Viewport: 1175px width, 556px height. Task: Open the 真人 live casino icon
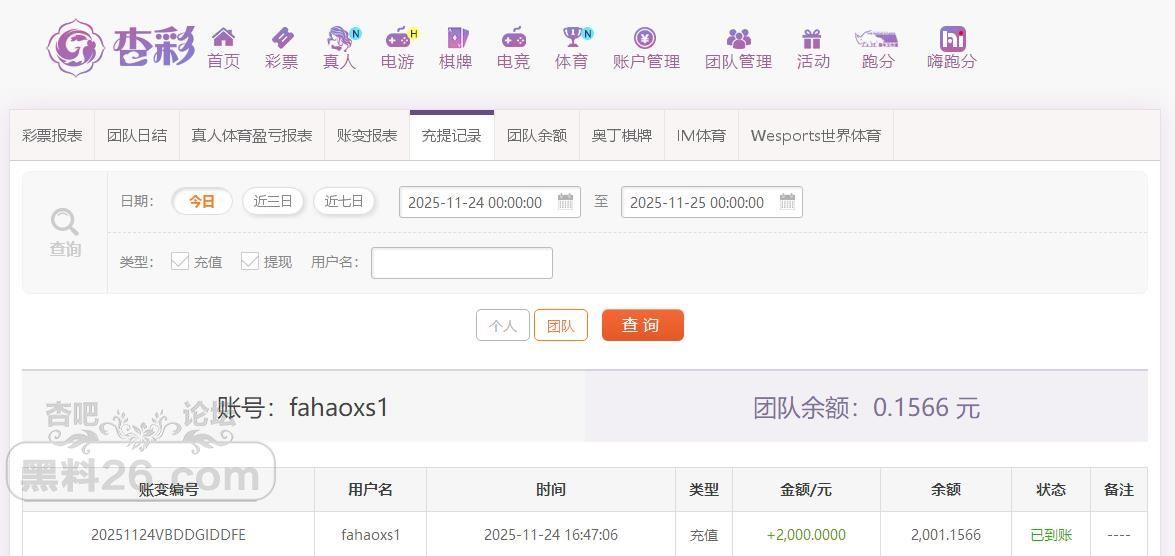[340, 39]
